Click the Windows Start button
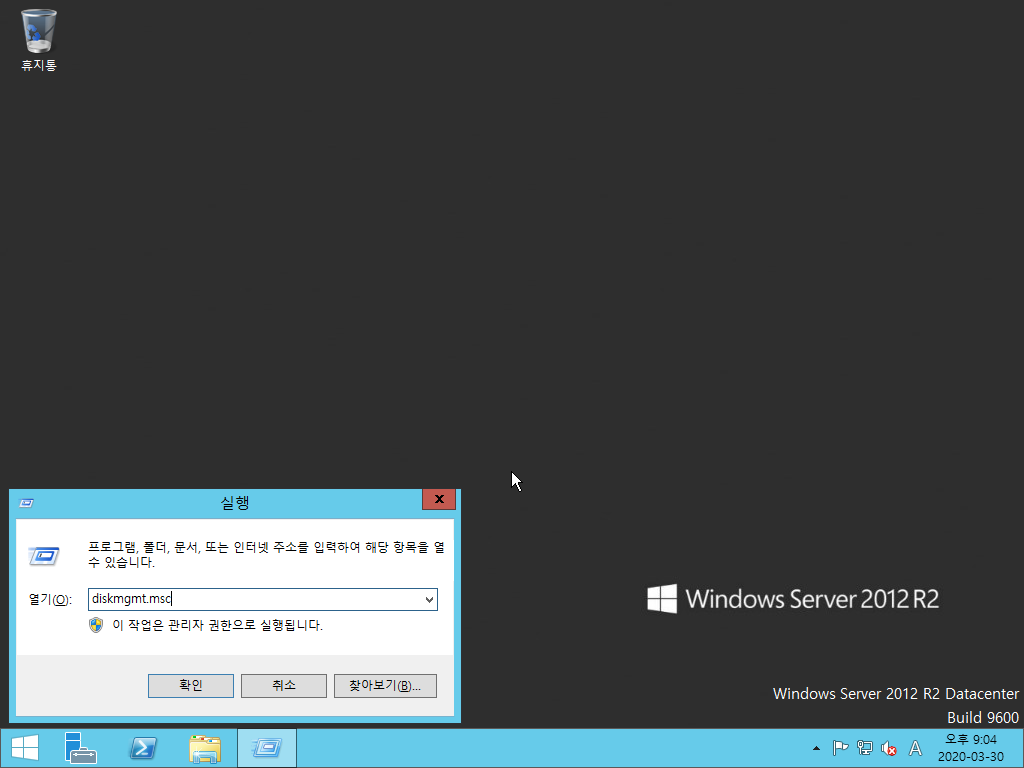 [x=25, y=748]
